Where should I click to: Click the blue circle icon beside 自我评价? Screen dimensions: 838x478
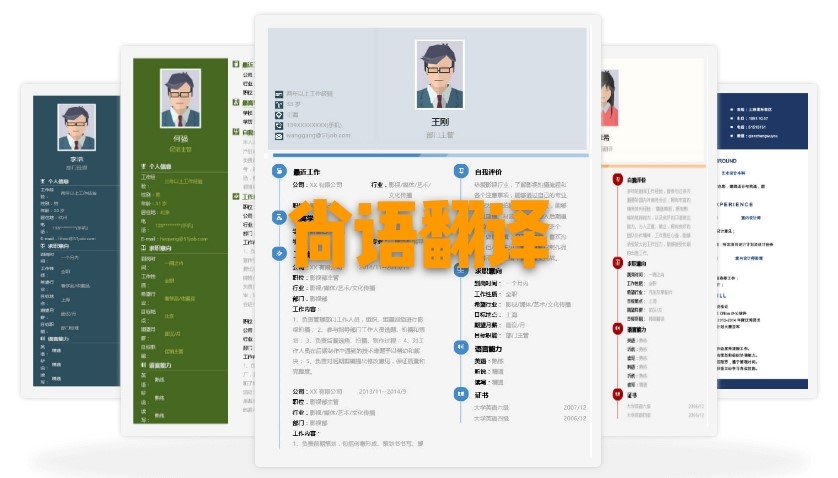click(461, 171)
